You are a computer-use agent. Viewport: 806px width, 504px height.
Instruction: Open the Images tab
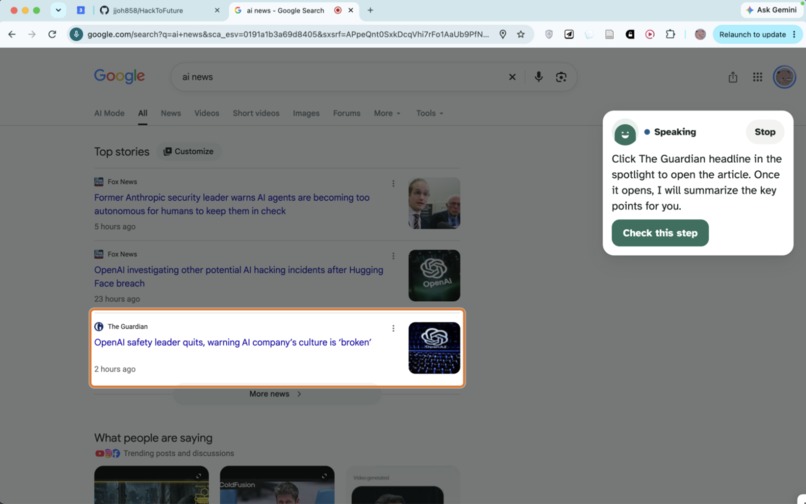[x=306, y=113]
